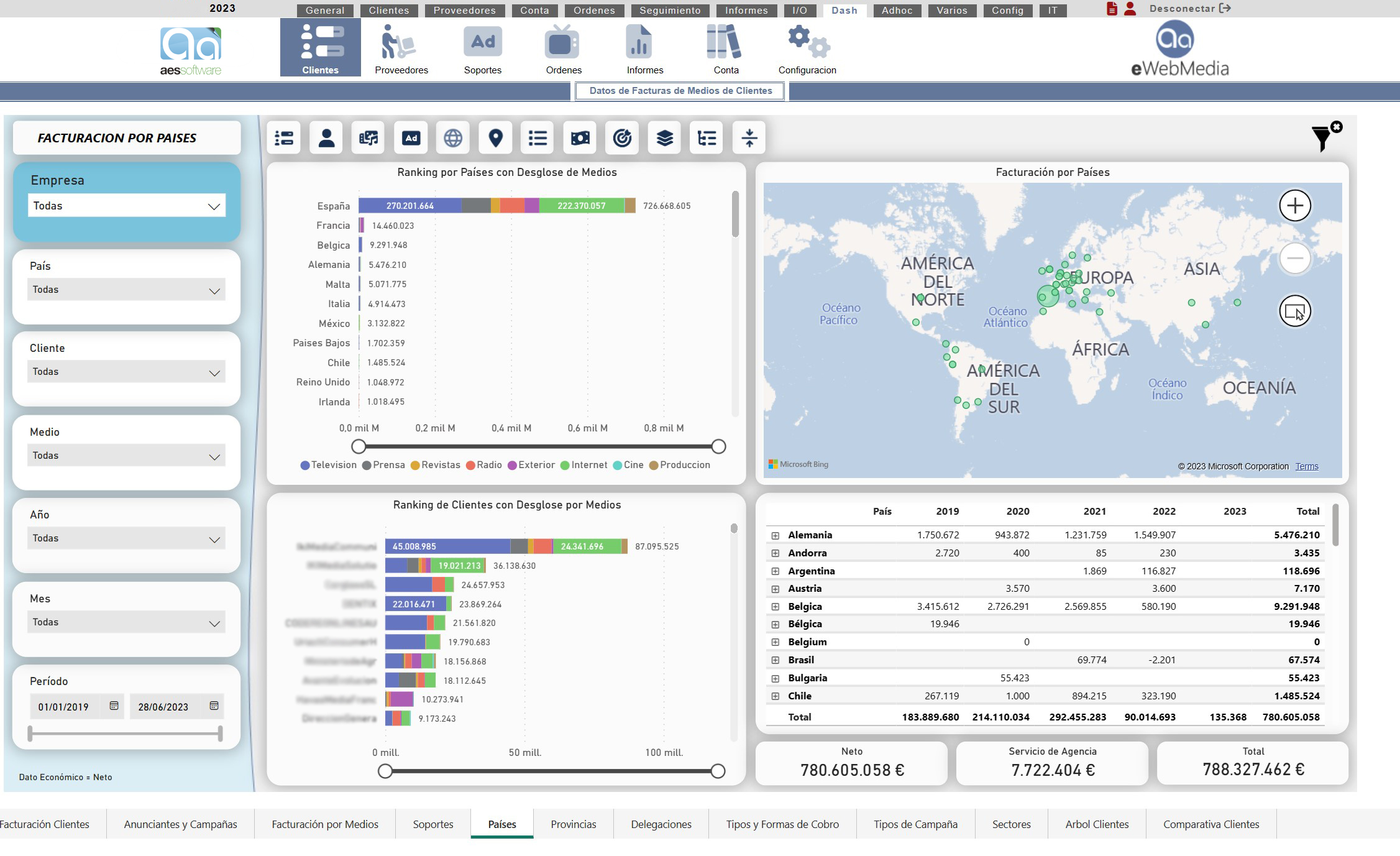Image resolution: width=1400 pixels, height=856 pixels.
Task: Open the Mes filter dropdown
Action: pyautogui.click(x=126, y=622)
